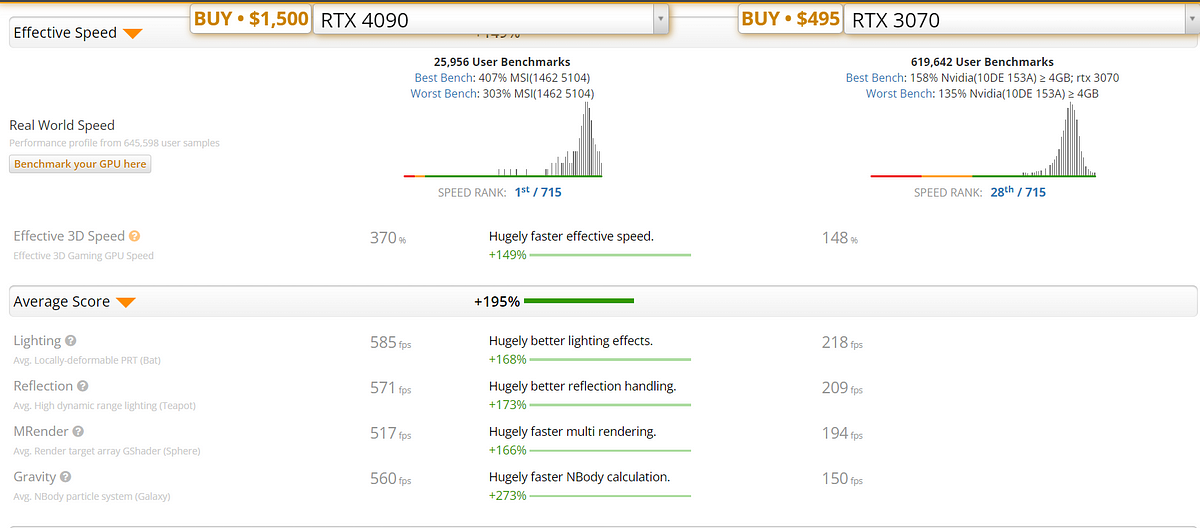Click the BUY $495 button
The width and height of the screenshot is (1200, 528).
[790, 19]
